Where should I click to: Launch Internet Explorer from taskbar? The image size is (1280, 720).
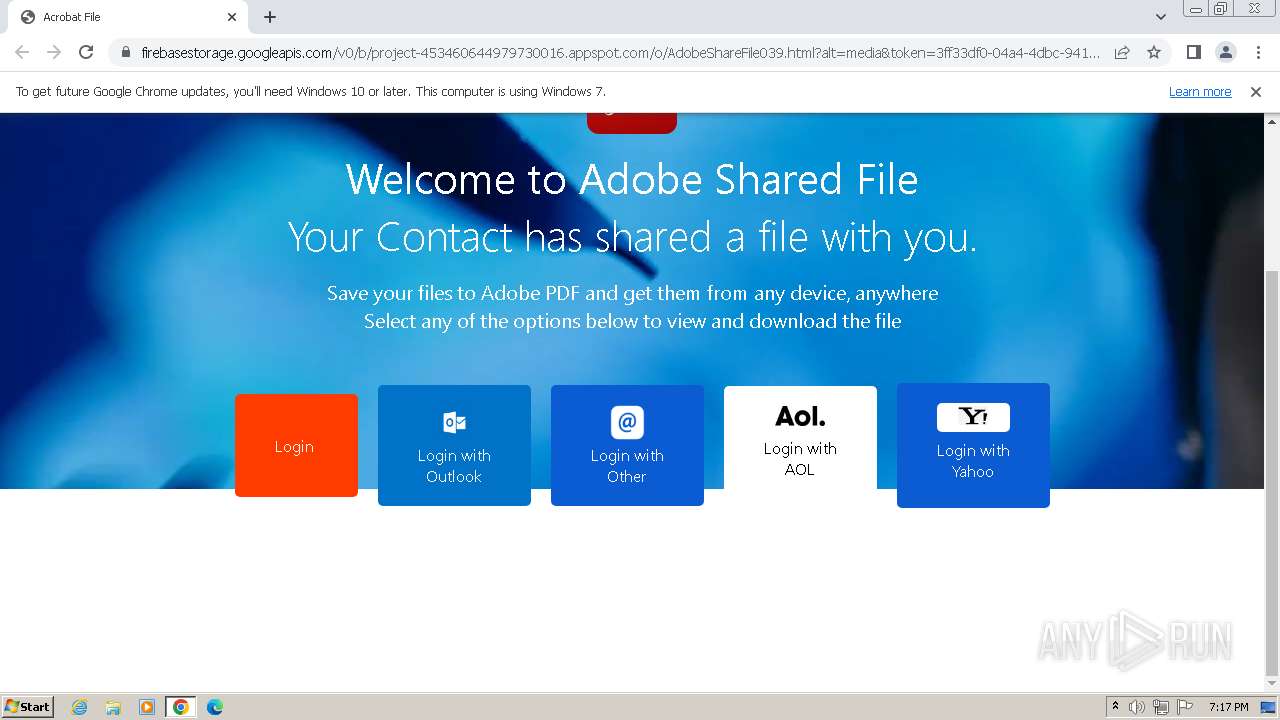80,707
